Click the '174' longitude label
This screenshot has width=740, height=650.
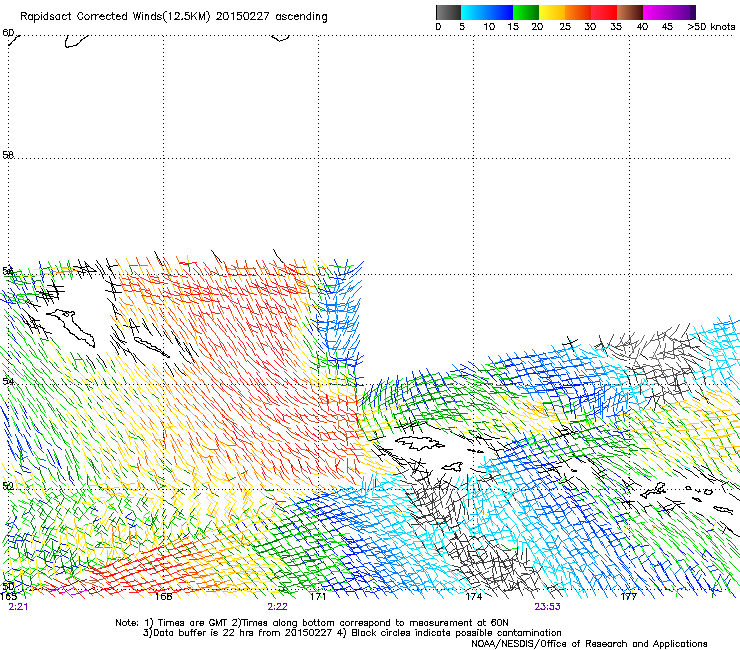point(474,597)
